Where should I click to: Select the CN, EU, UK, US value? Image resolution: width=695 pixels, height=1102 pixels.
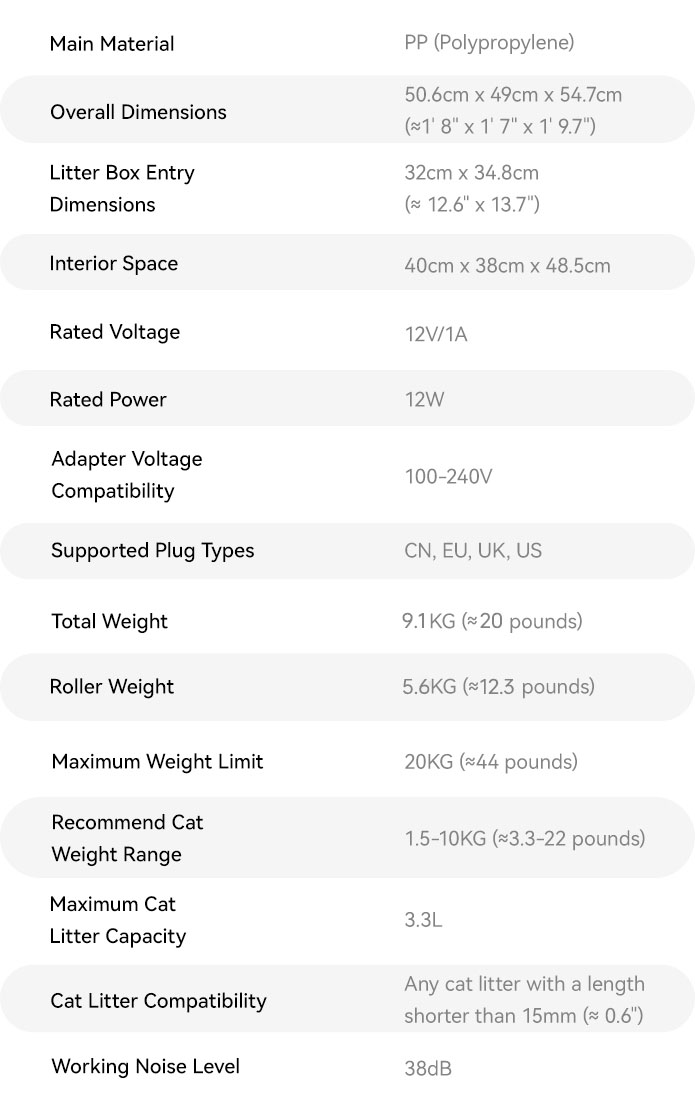(x=473, y=550)
